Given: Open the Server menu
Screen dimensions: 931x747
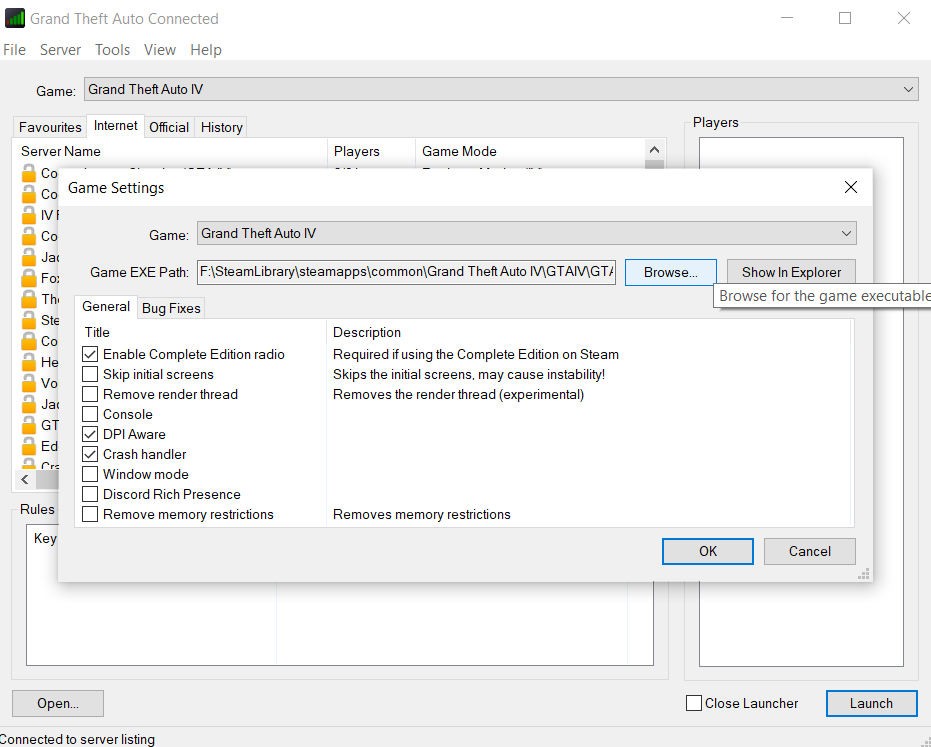Looking at the screenshot, I should (x=60, y=50).
